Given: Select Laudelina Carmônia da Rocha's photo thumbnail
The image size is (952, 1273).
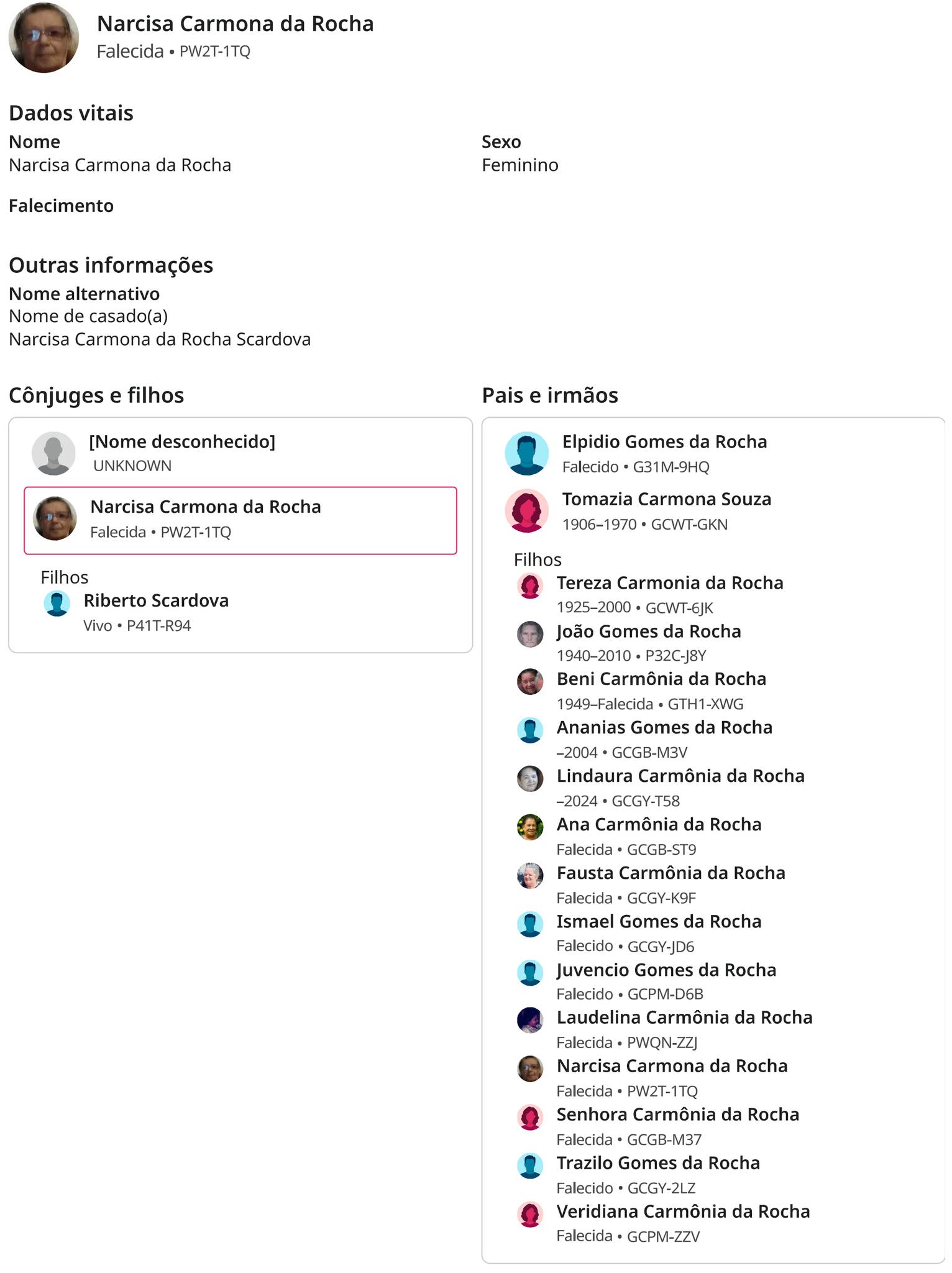Looking at the screenshot, I should (x=530, y=1020).
